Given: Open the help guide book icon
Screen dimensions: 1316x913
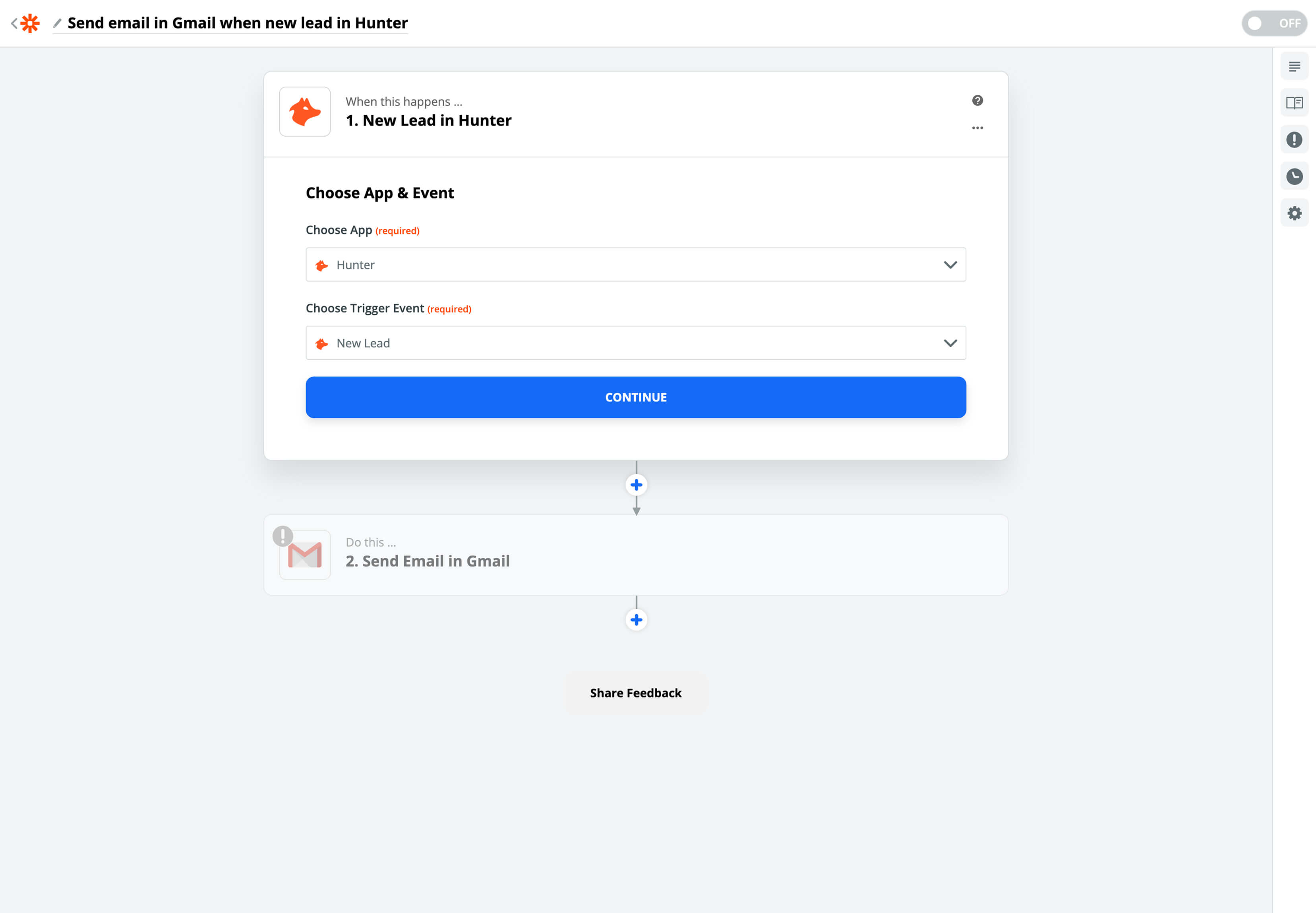Looking at the screenshot, I should (1294, 103).
